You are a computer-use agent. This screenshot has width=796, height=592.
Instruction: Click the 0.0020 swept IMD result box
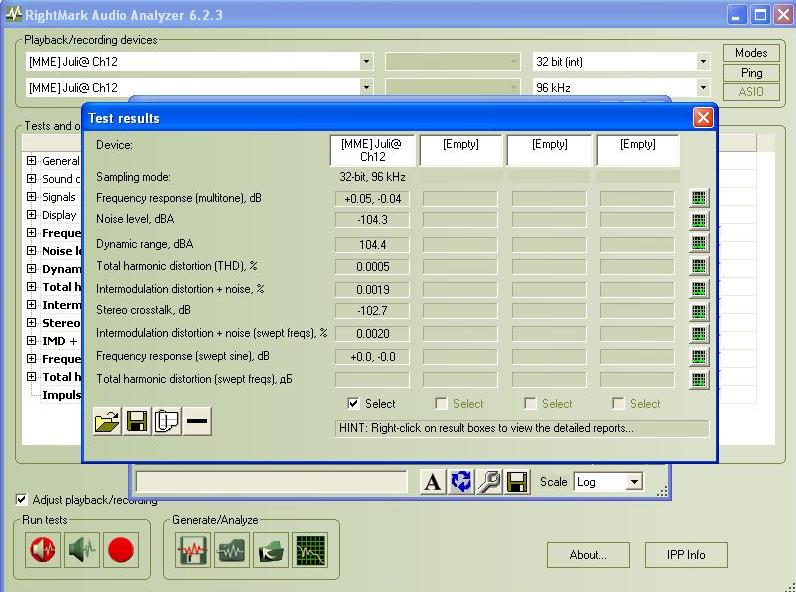pos(372,334)
